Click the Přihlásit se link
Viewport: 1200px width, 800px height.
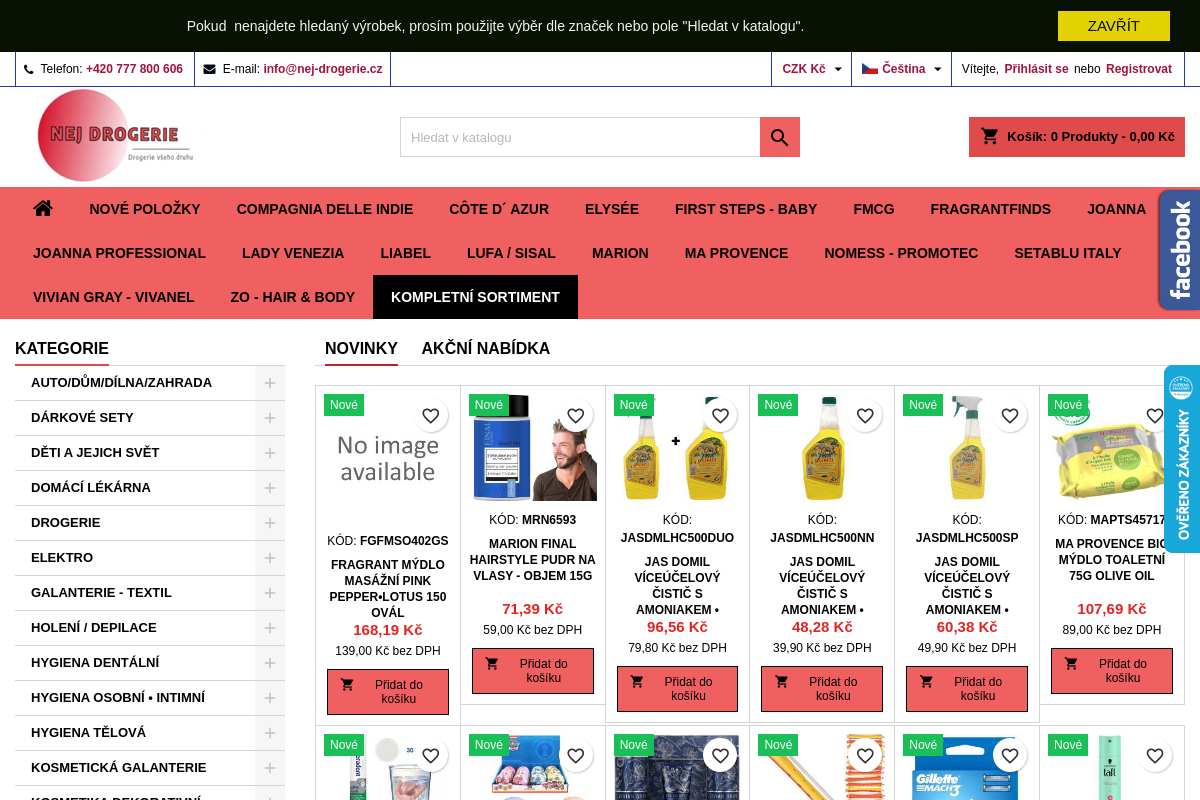pos(1036,69)
